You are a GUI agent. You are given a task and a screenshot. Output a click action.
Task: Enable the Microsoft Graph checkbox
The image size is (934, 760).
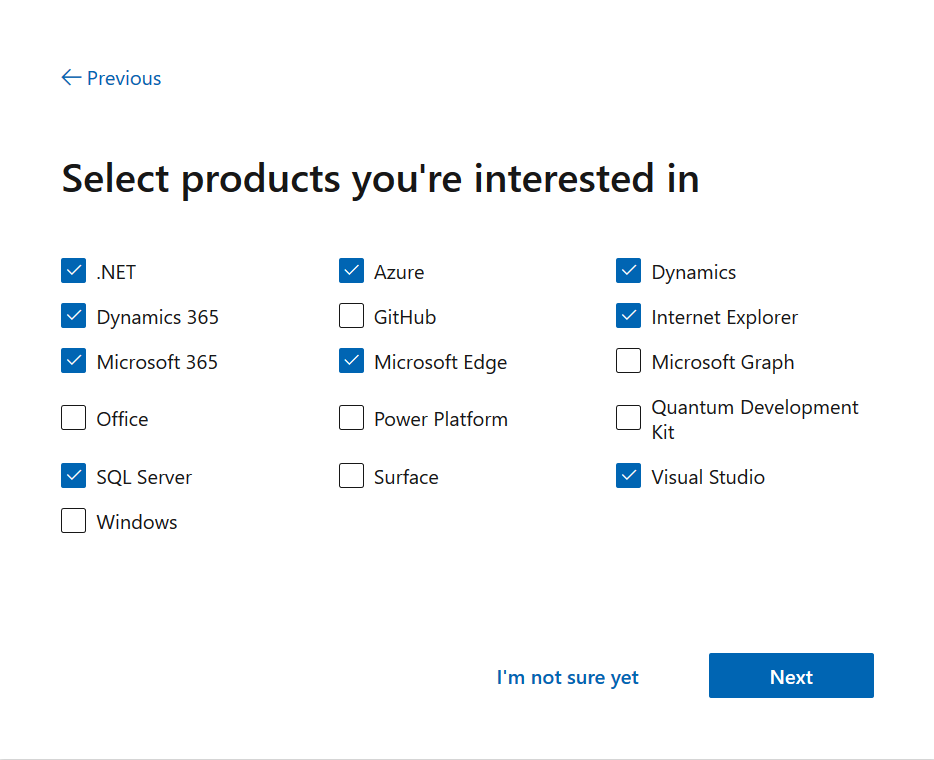click(628, 361)
